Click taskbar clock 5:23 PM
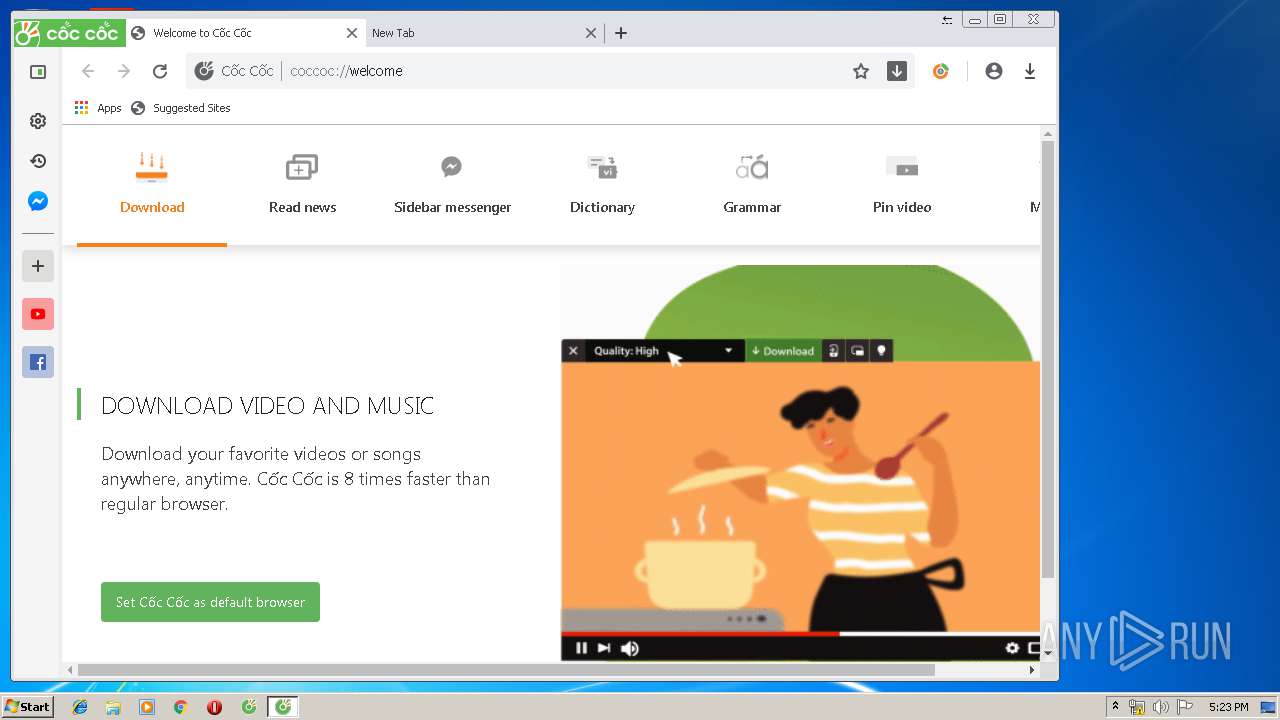1280x720 pixels. click(1228, 707)
